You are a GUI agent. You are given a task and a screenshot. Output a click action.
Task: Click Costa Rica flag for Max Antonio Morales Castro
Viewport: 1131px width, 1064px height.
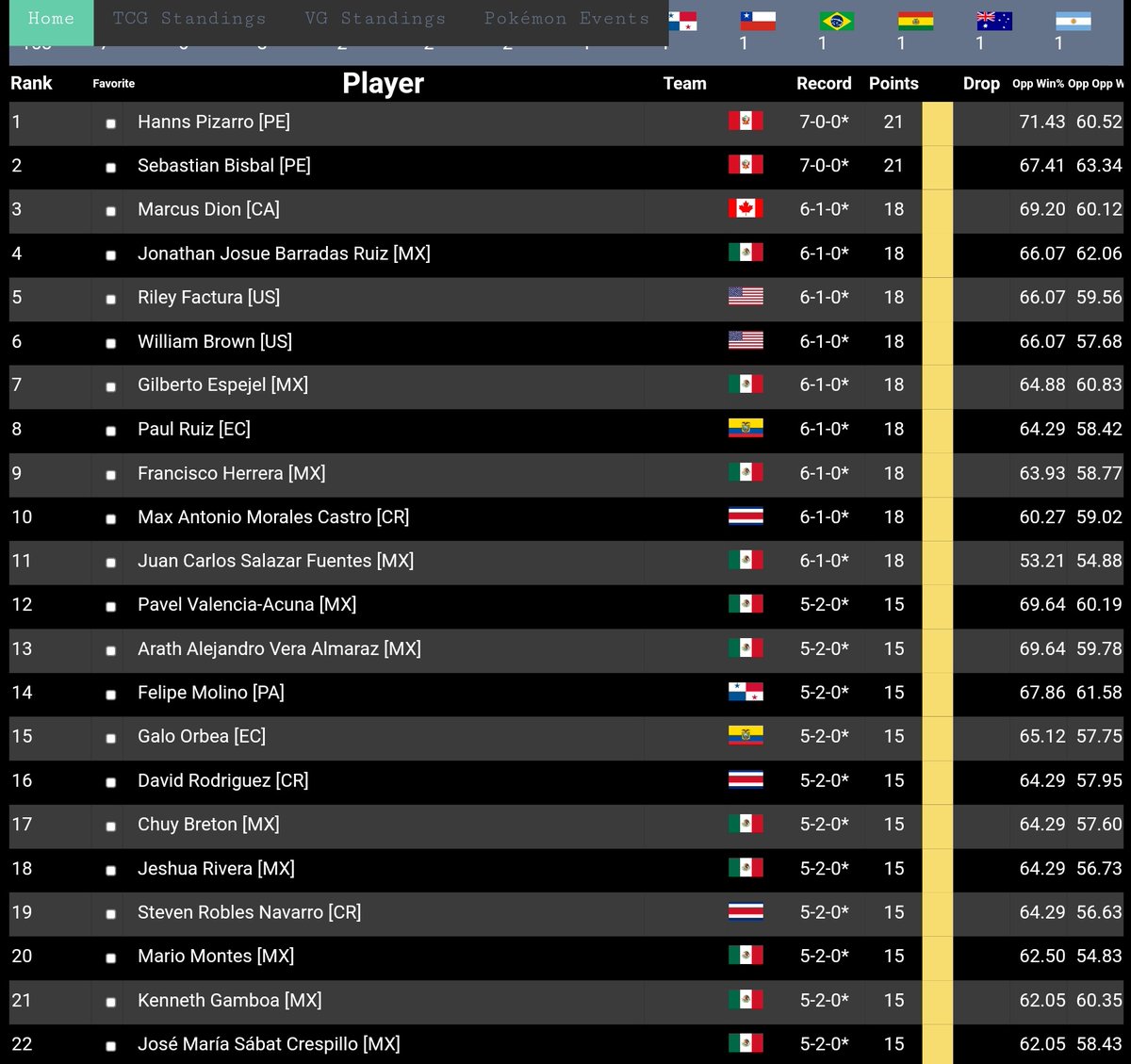point(746,516)
